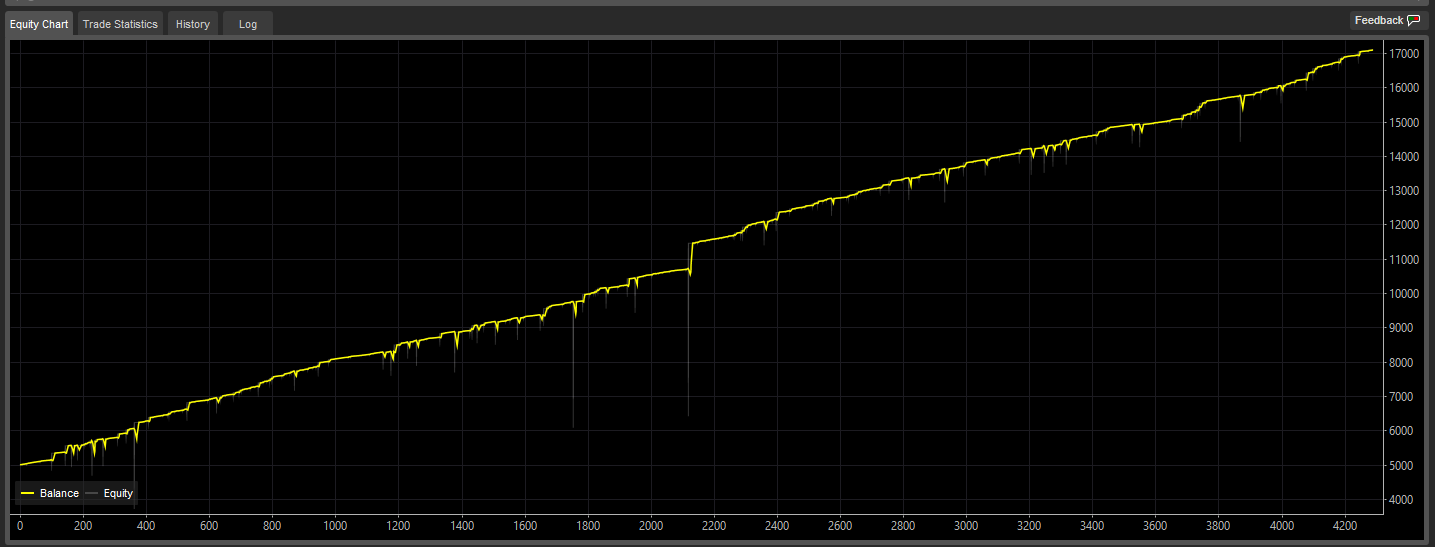1435x547 pixels.
Task: Click the gray Equity legend line swatch
Action: (92, 493)
